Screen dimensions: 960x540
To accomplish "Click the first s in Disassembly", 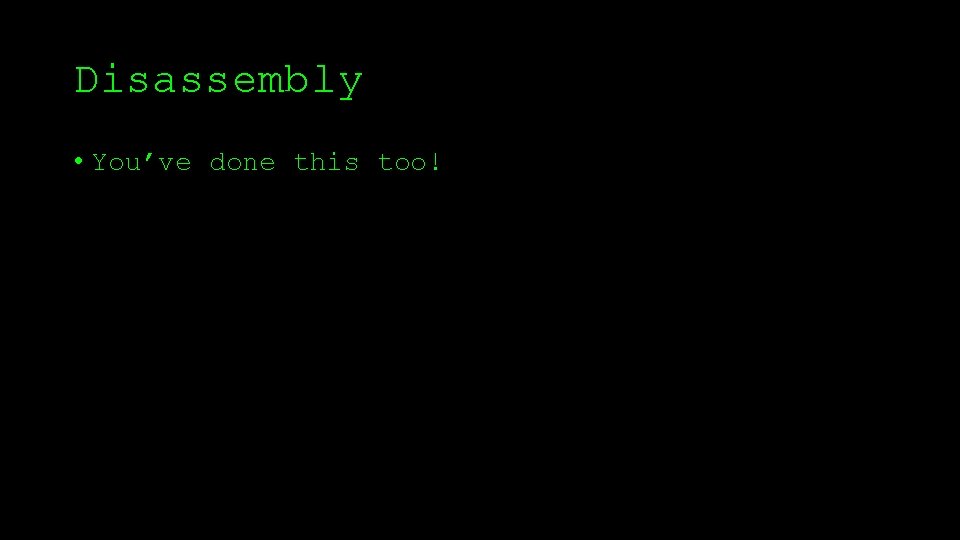I will click(x=139, y=83).
